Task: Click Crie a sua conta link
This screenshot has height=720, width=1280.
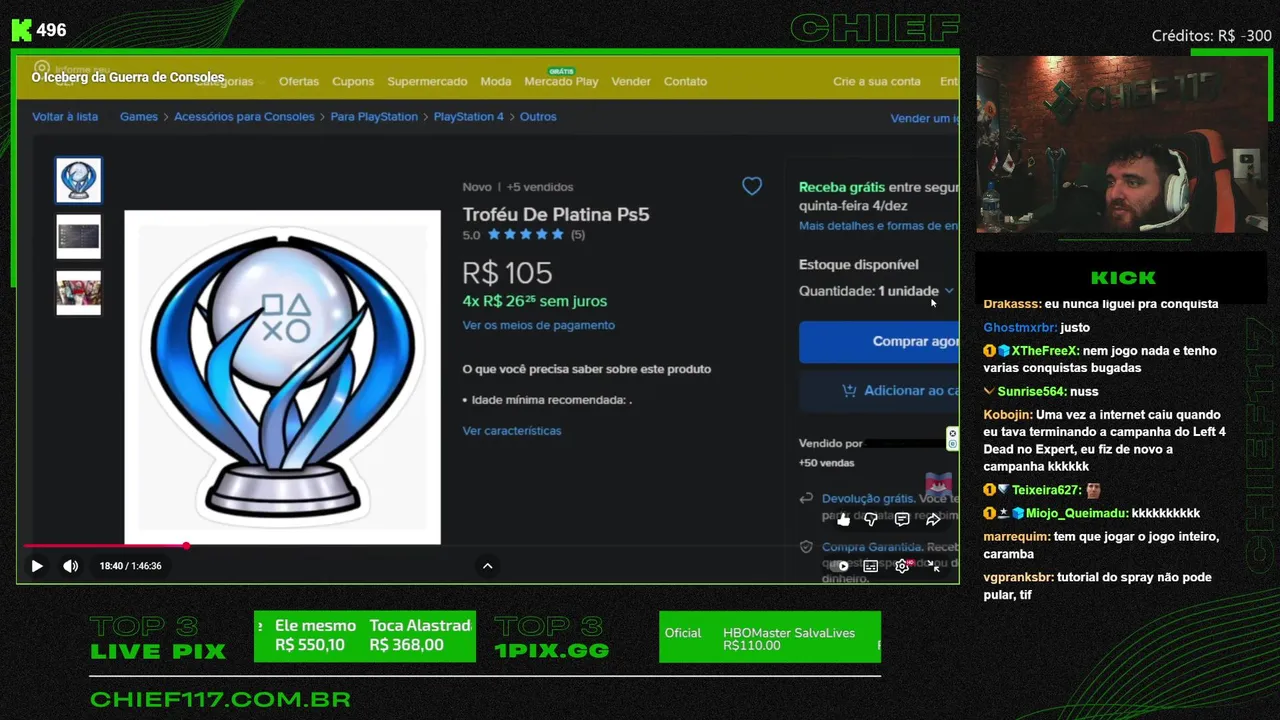Action: (877, 82)
